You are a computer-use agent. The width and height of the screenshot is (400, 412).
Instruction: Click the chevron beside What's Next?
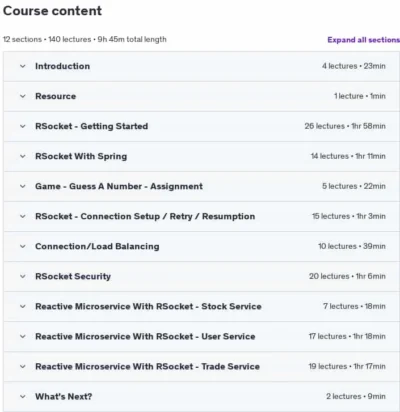pos(23,397)
